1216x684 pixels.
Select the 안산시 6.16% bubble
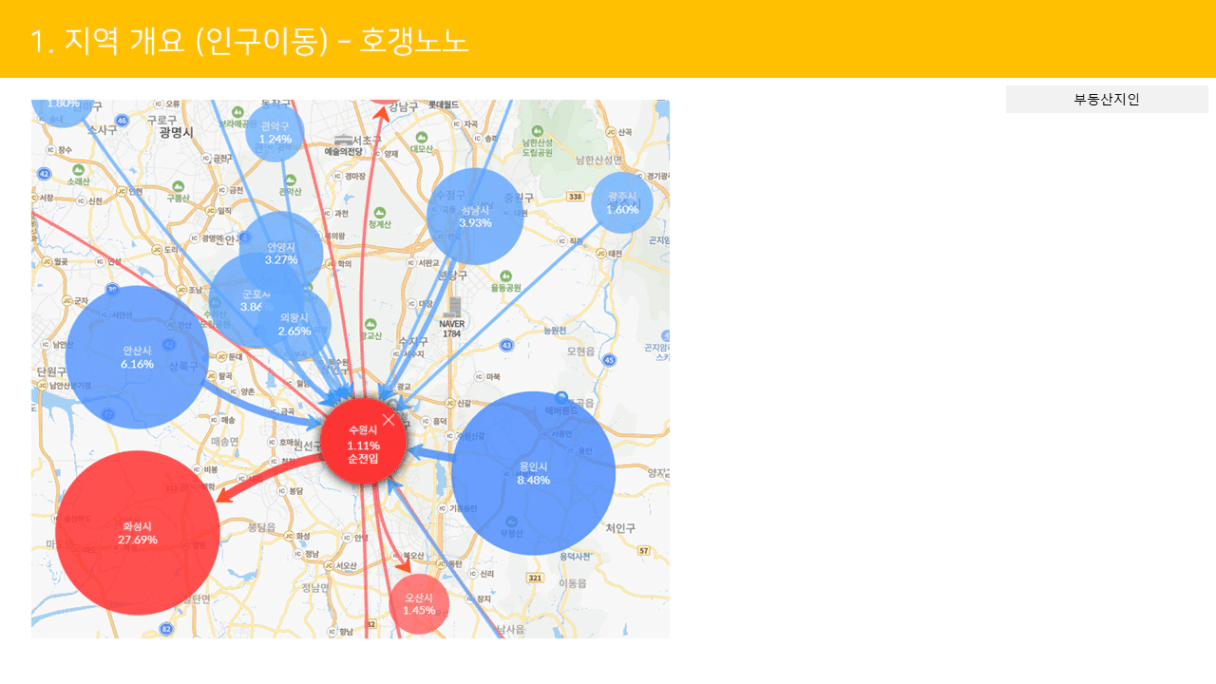(x=137, y=357)
